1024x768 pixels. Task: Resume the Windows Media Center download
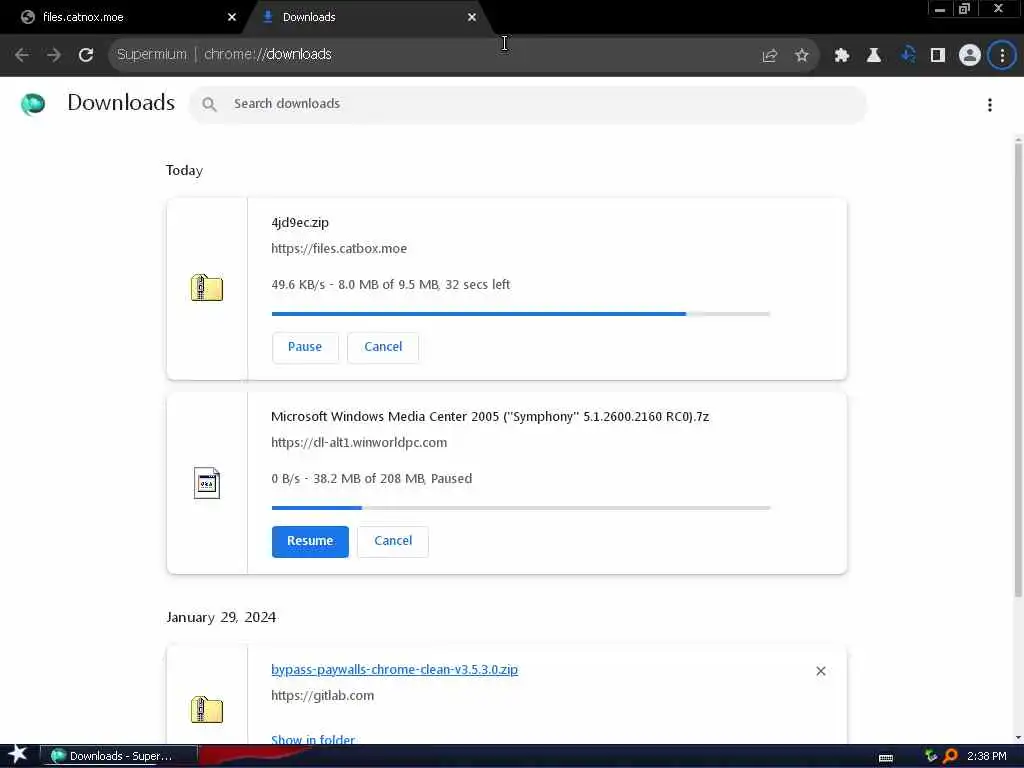[x=310, y=541]
